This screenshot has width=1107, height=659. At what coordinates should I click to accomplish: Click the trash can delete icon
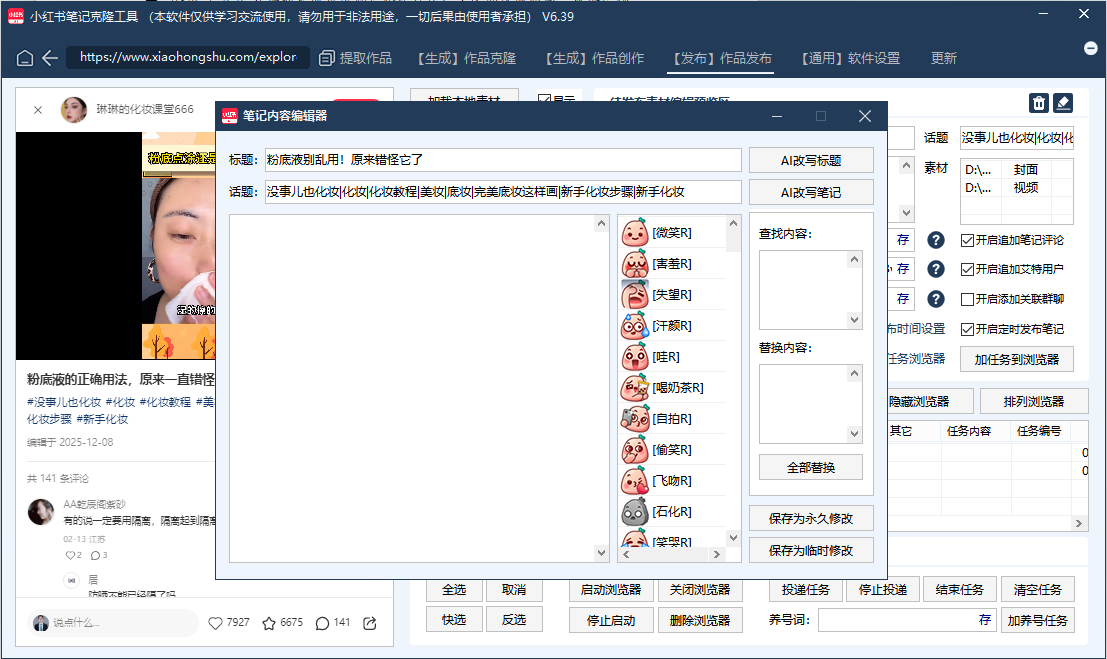tap(1039, 103)
